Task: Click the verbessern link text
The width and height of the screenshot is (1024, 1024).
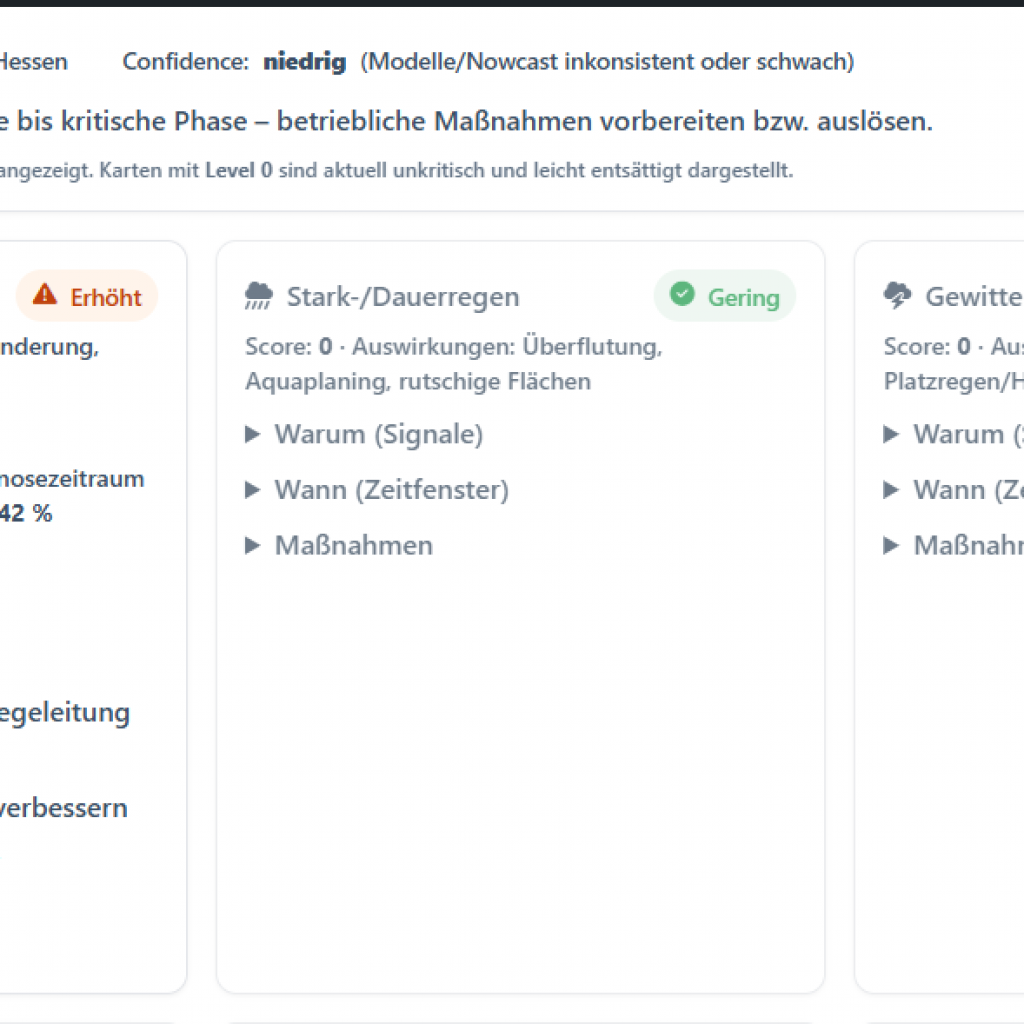Action: (x=62, y=808)
